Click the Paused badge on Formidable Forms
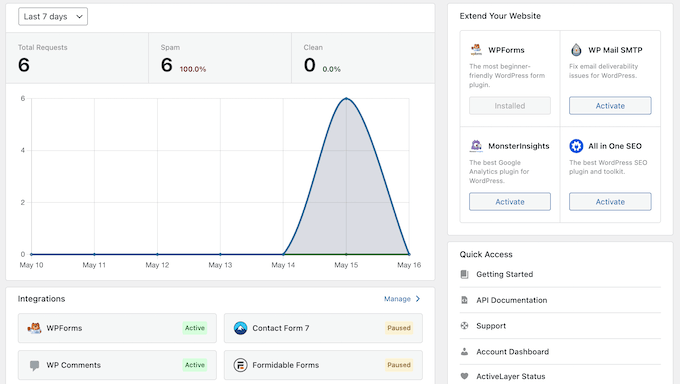The width and height of the screenshot is (680, 384). click(x=399, y=365)
